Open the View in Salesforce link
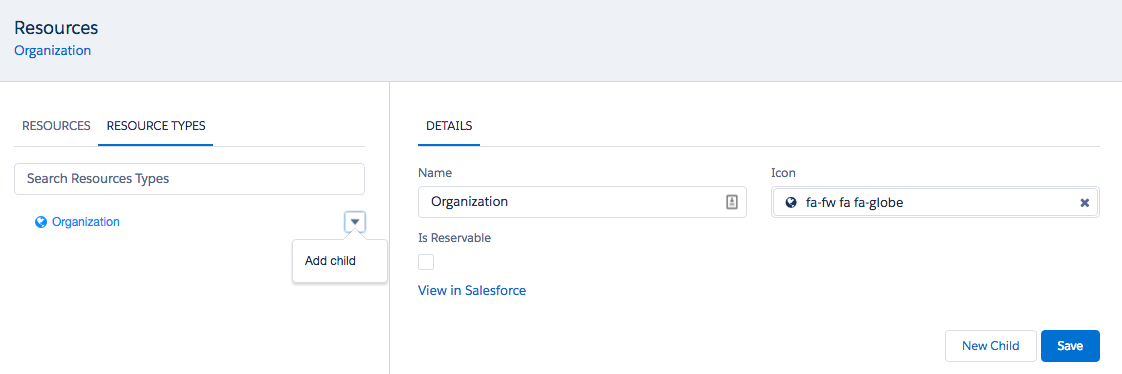The width and height of the screenshot is (1122, 374). (472, 290)
